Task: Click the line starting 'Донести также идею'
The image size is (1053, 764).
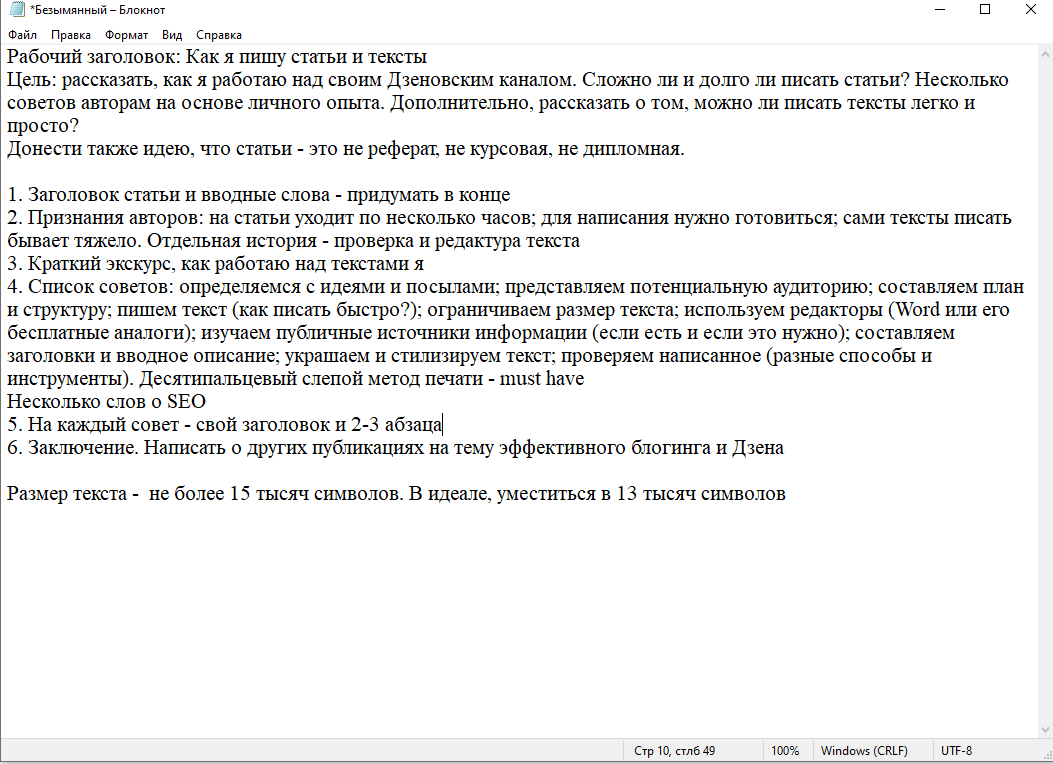Action: point(346,148)
